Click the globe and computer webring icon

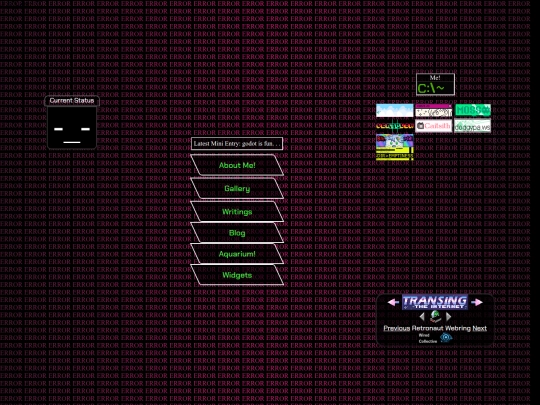coord(435,316)
